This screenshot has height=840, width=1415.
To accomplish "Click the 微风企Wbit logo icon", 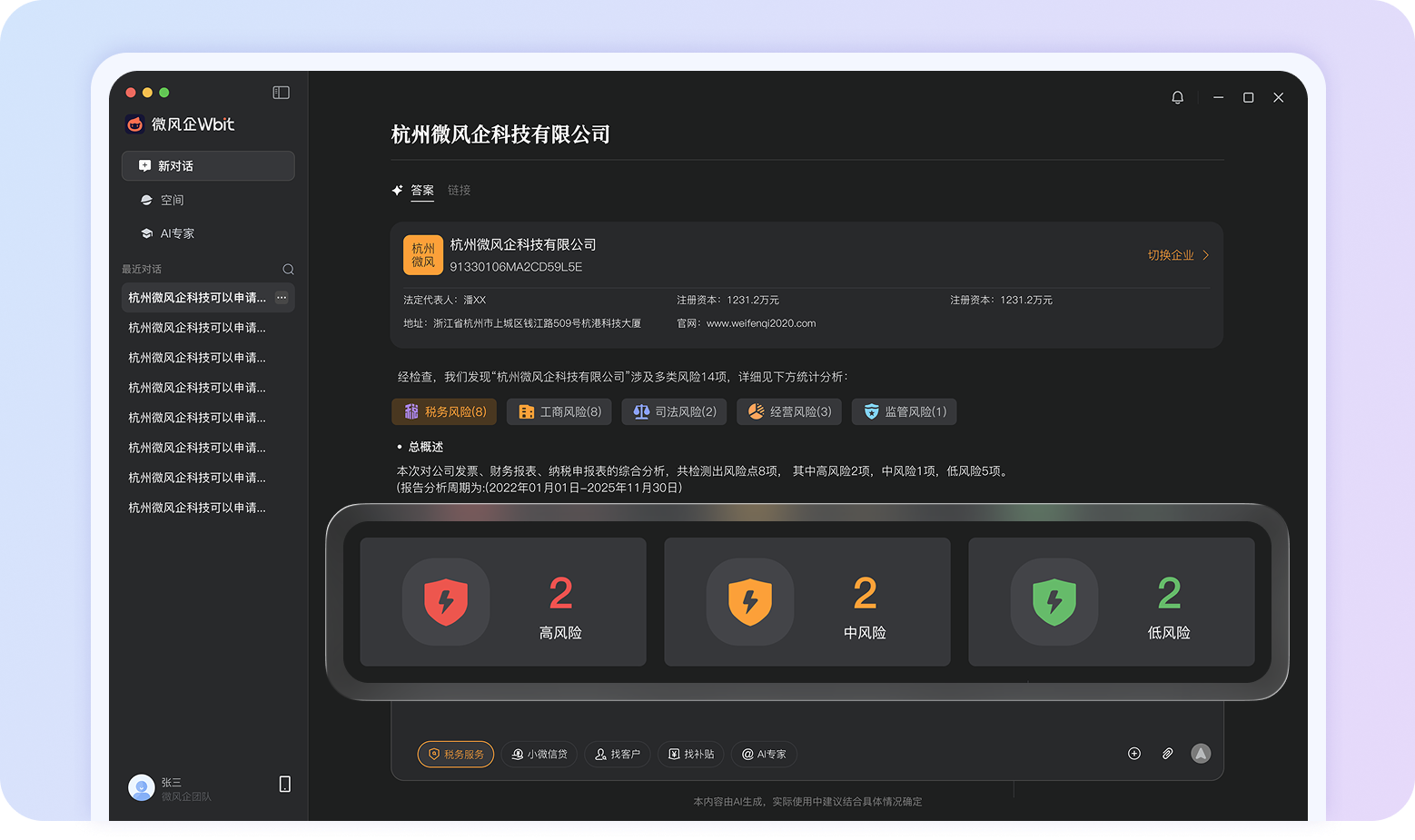I will pyautogui.click(x=134, y=124).
